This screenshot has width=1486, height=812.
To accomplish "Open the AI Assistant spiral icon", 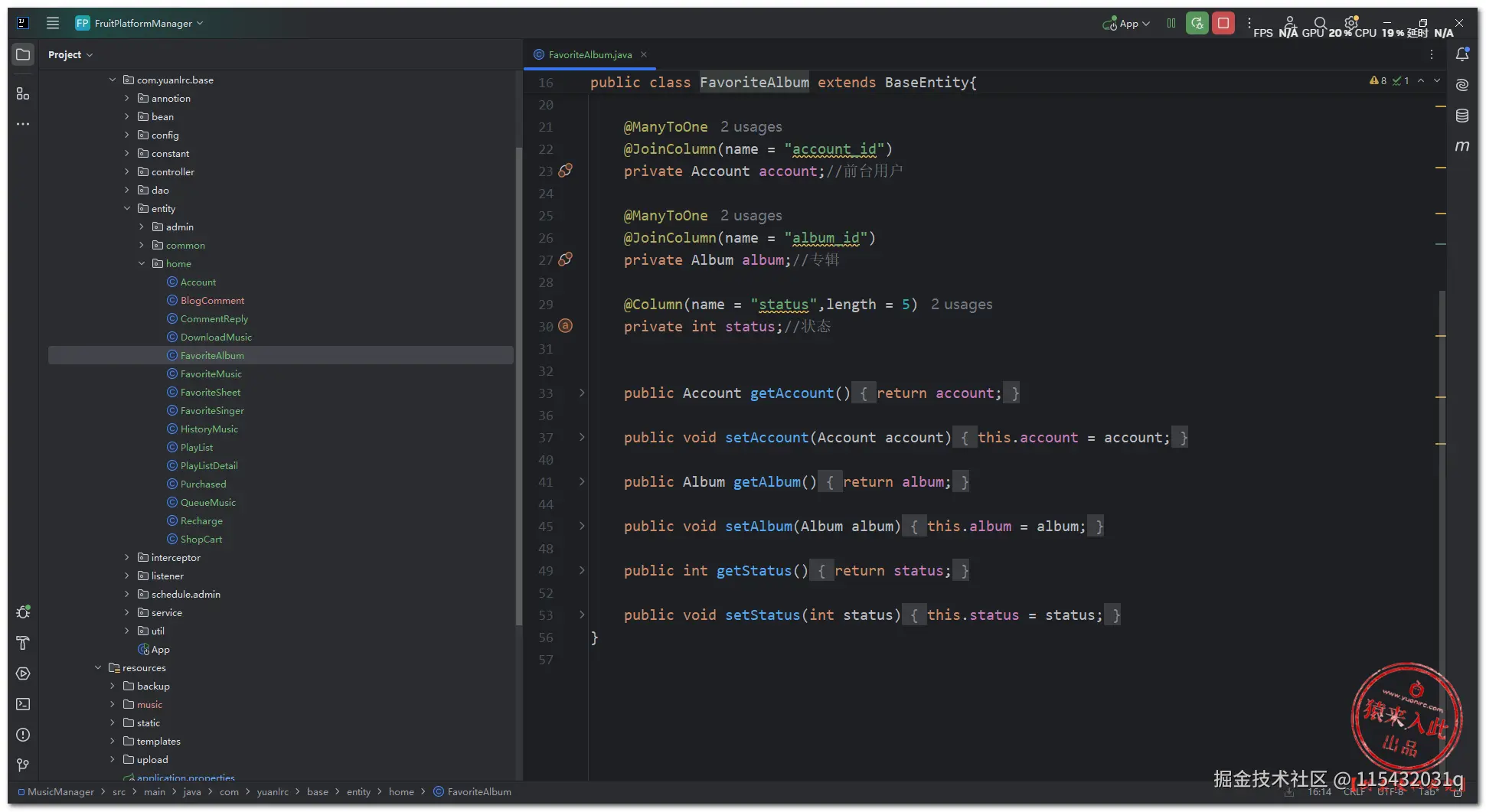I will pos(1462,85).
